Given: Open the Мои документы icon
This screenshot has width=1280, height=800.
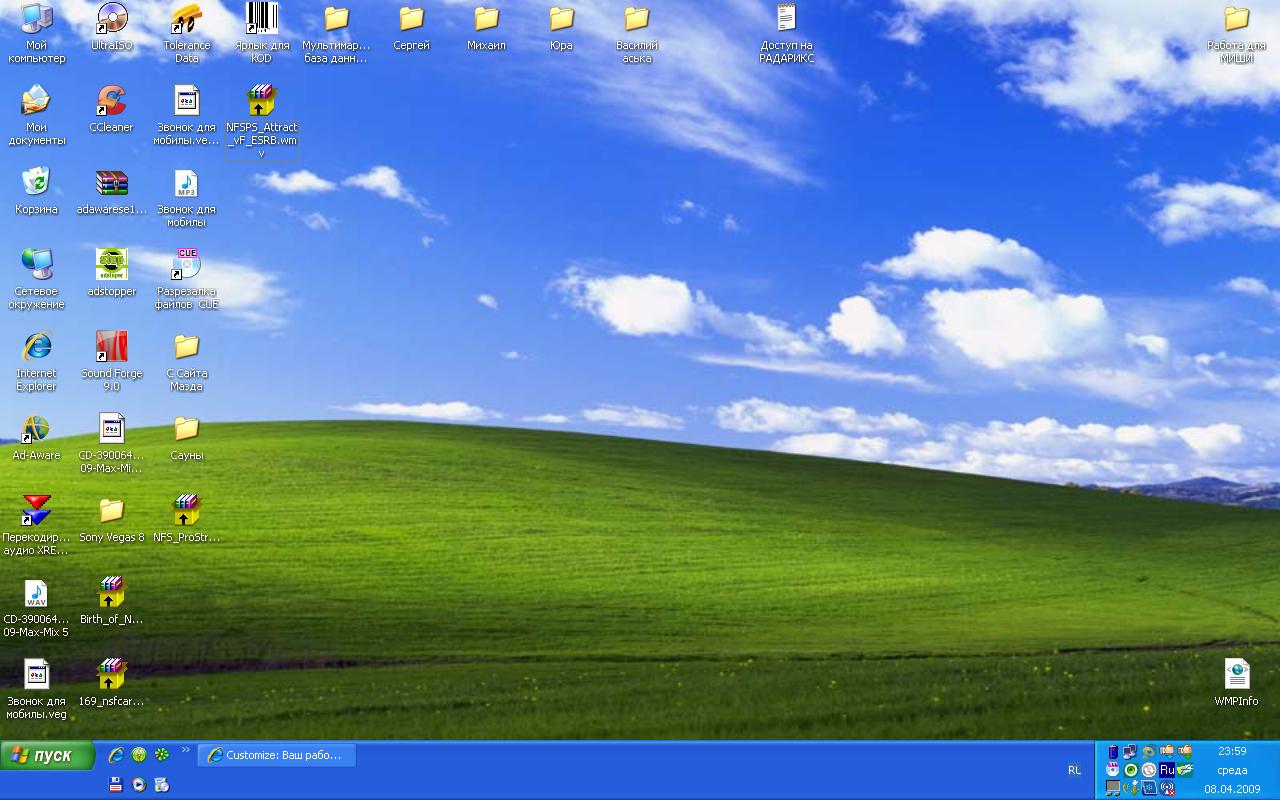Looking at the screenshot, I should [37, 115].
